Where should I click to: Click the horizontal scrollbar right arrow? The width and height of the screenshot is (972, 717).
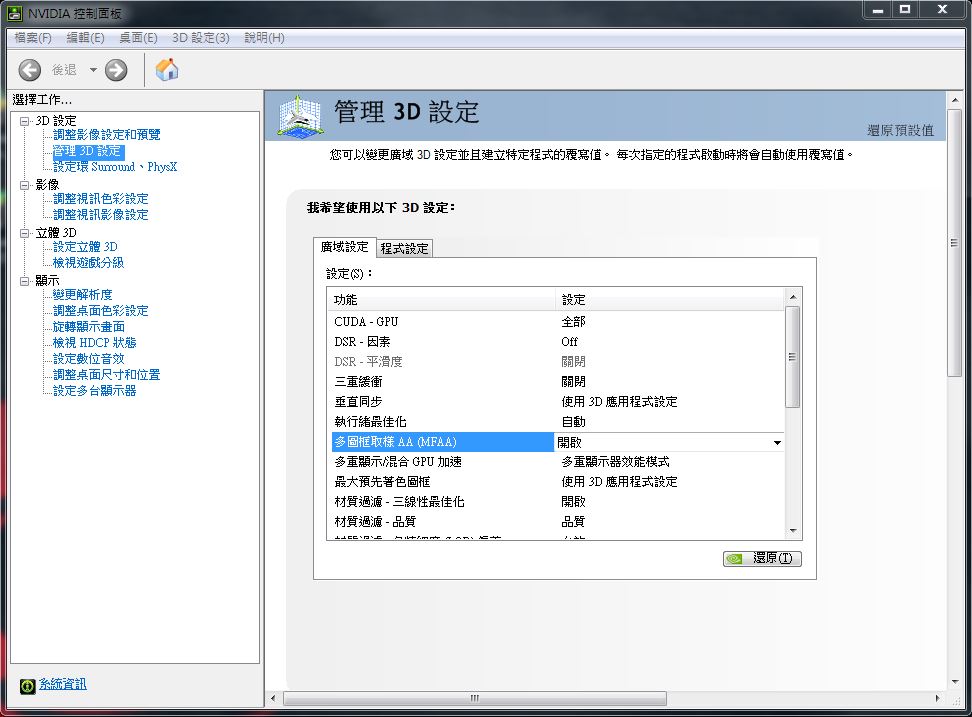(x=937, y=698)
